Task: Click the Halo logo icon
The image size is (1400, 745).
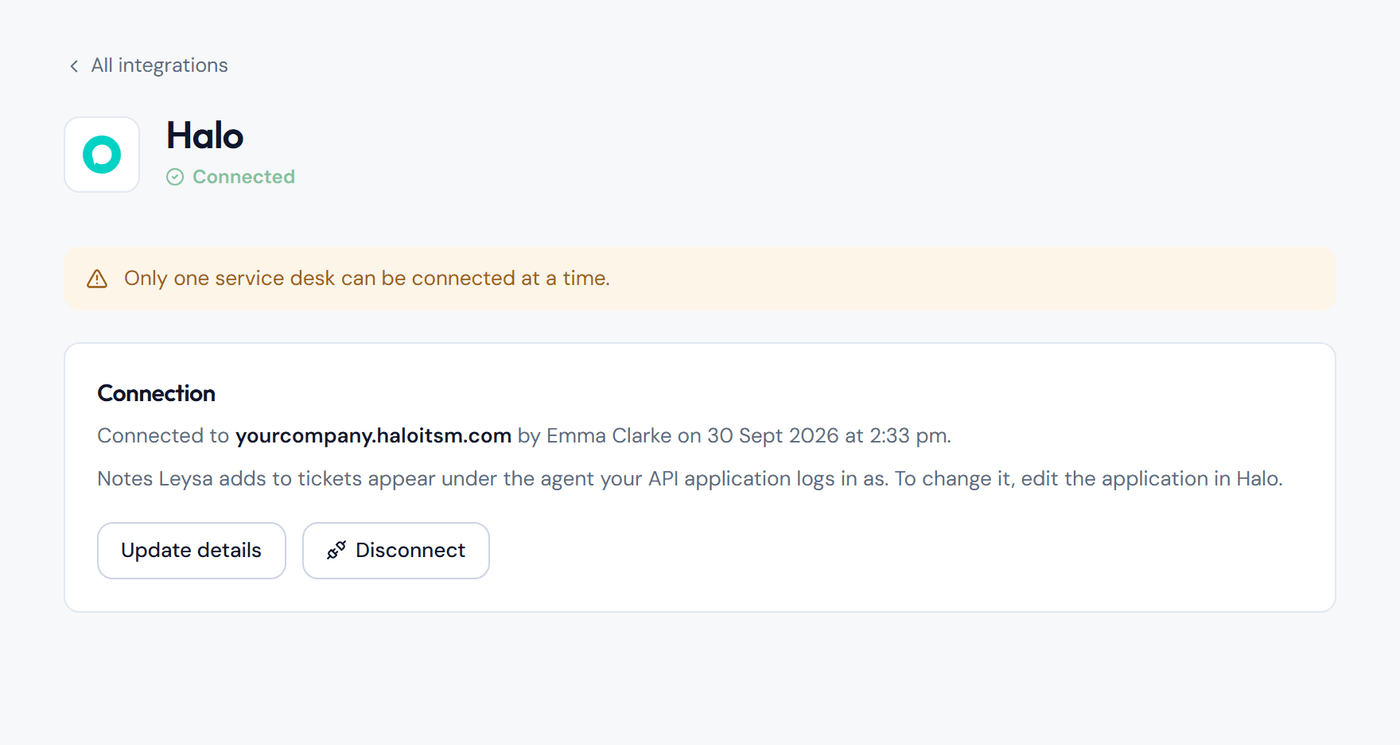Action: tap(102, 155)
